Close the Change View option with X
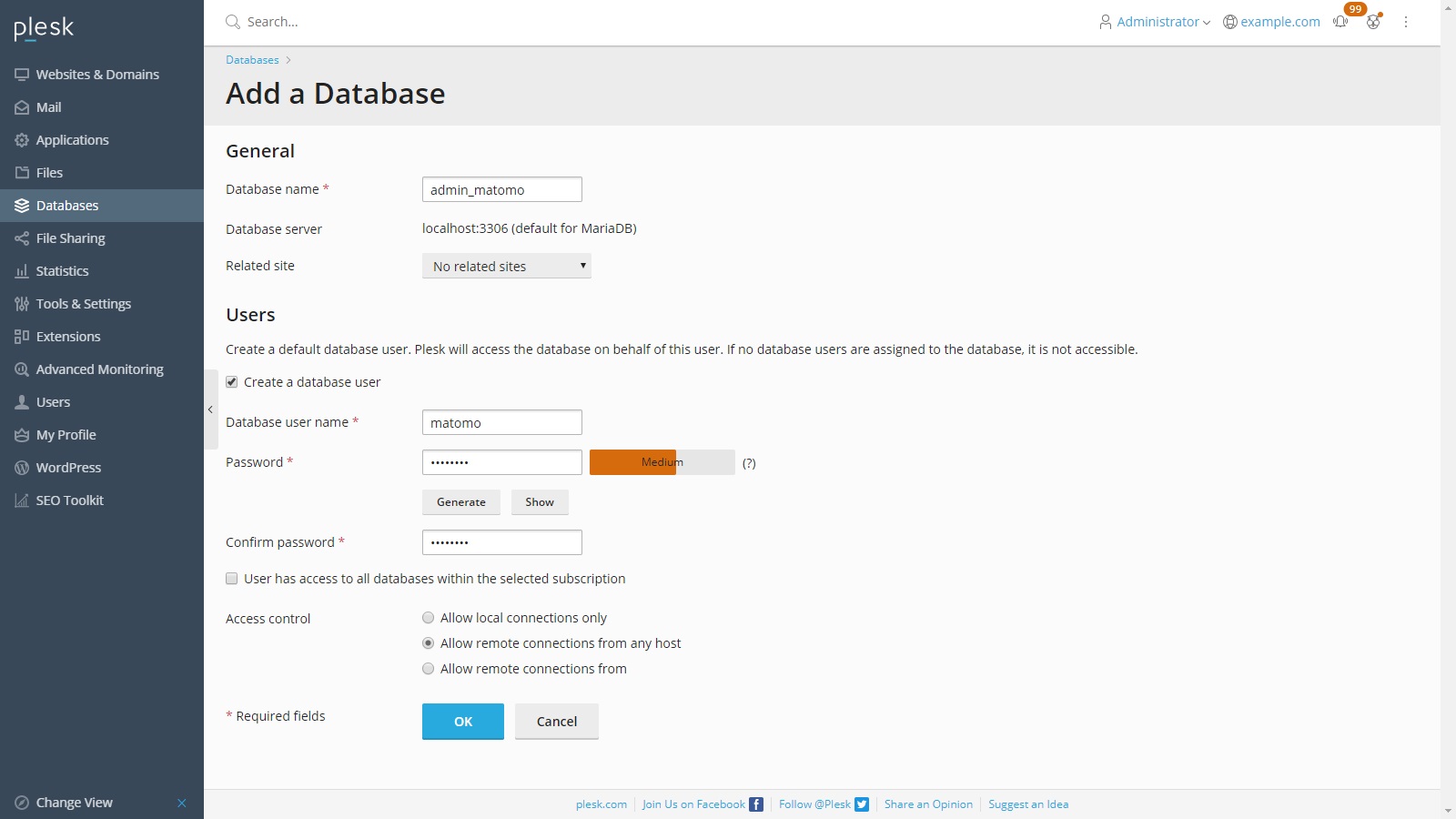Screen dimensions: 1456x819 (x=182, y=803)
